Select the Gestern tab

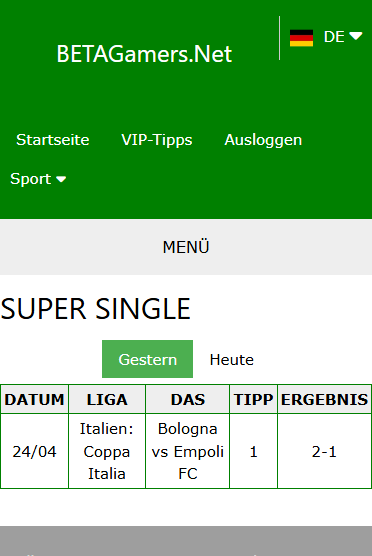[x=148, y=359]
